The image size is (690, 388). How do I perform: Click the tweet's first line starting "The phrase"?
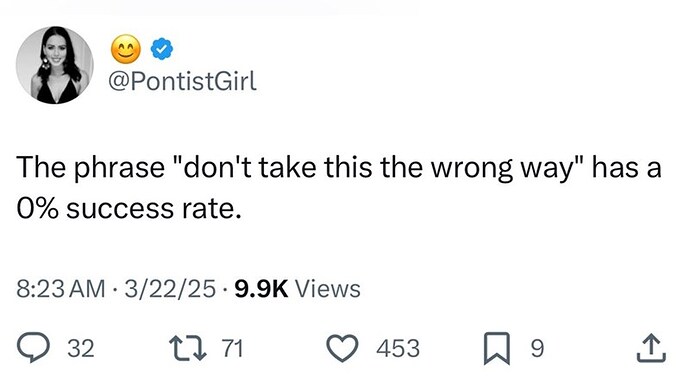339,168
